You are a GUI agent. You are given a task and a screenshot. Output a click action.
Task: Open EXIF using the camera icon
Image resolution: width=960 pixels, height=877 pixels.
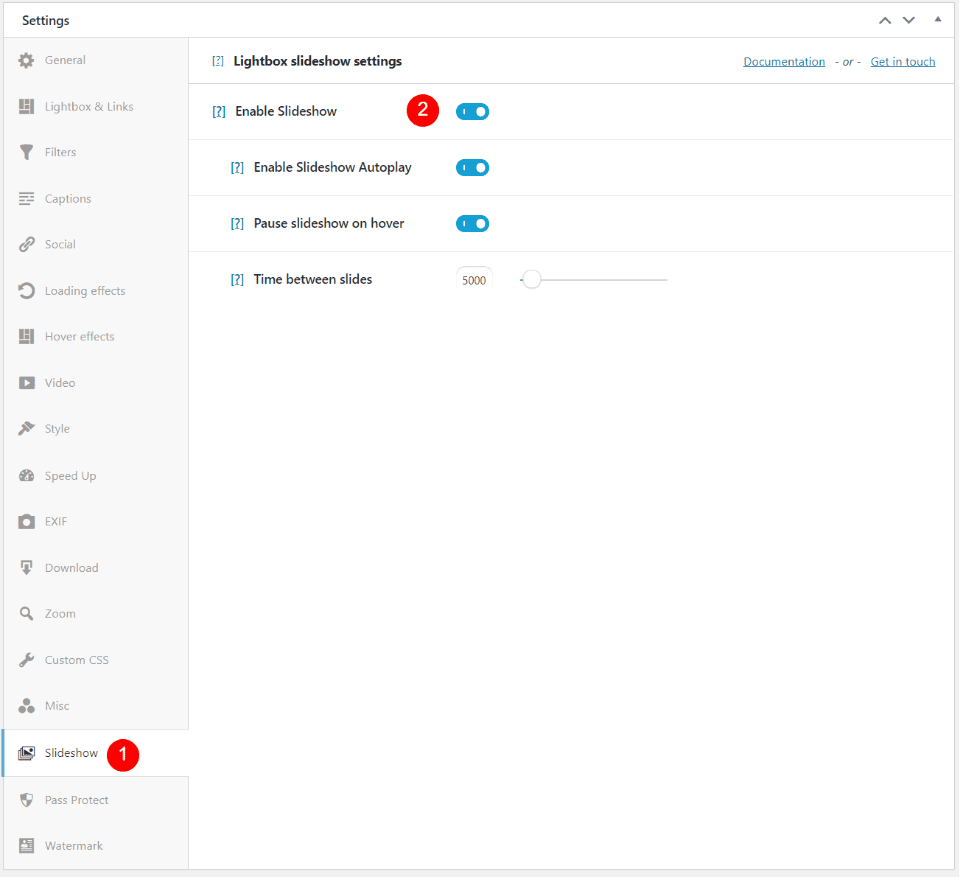[26, 522]
